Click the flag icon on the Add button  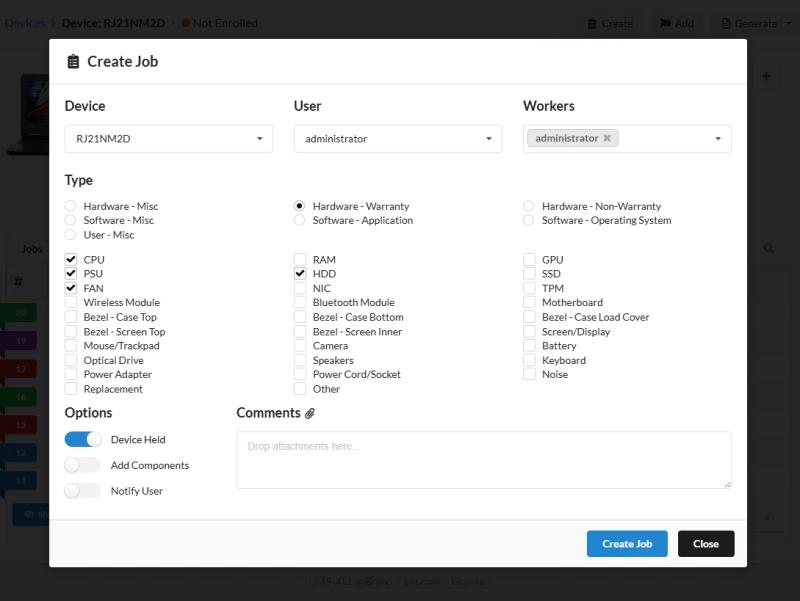(x=664, y=23)
